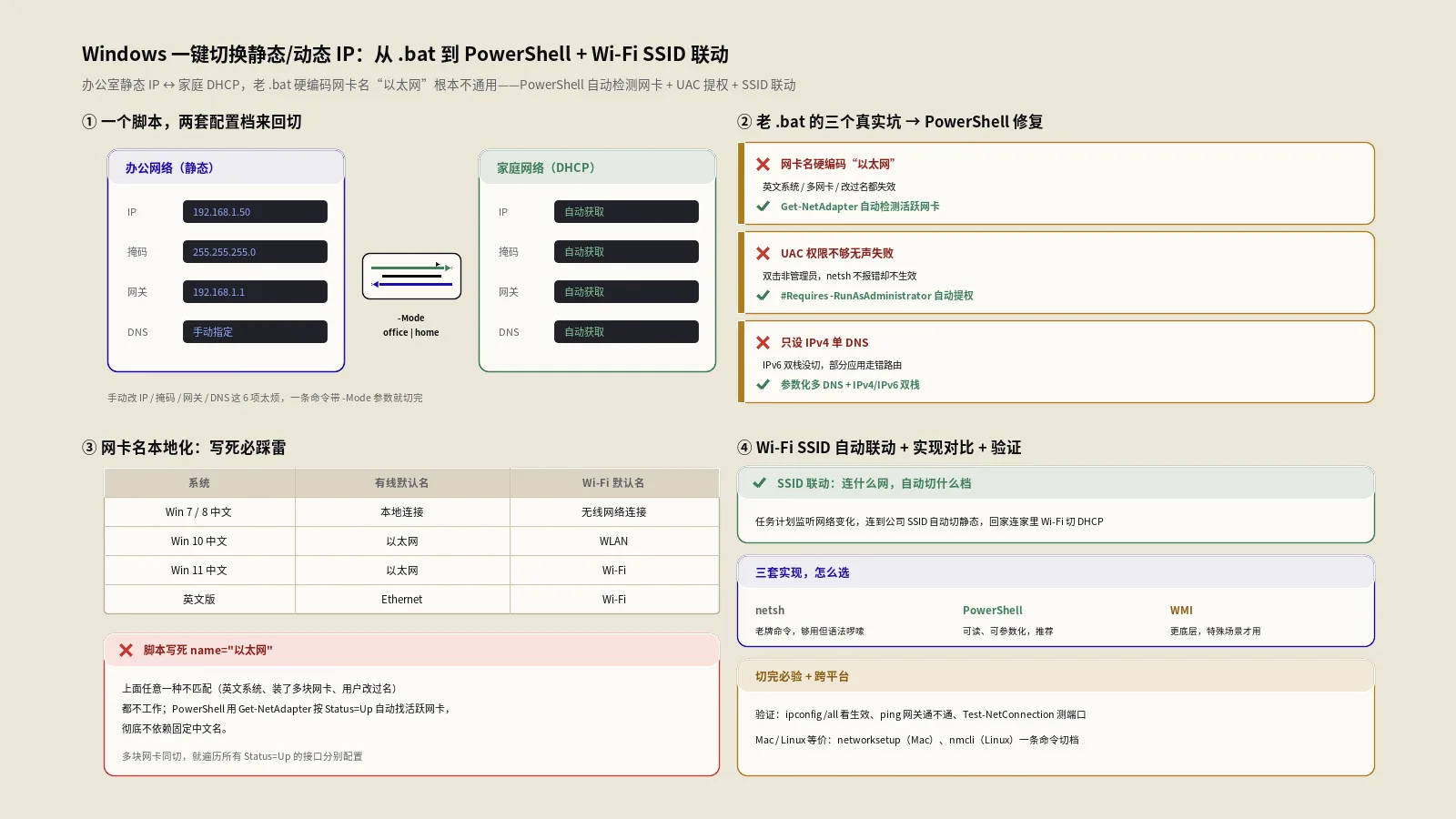The image size is (1456, 819).
Task: Click the SSID 联动：连什么网，自动切什么档 heading
Action: (x=874, y=483)
